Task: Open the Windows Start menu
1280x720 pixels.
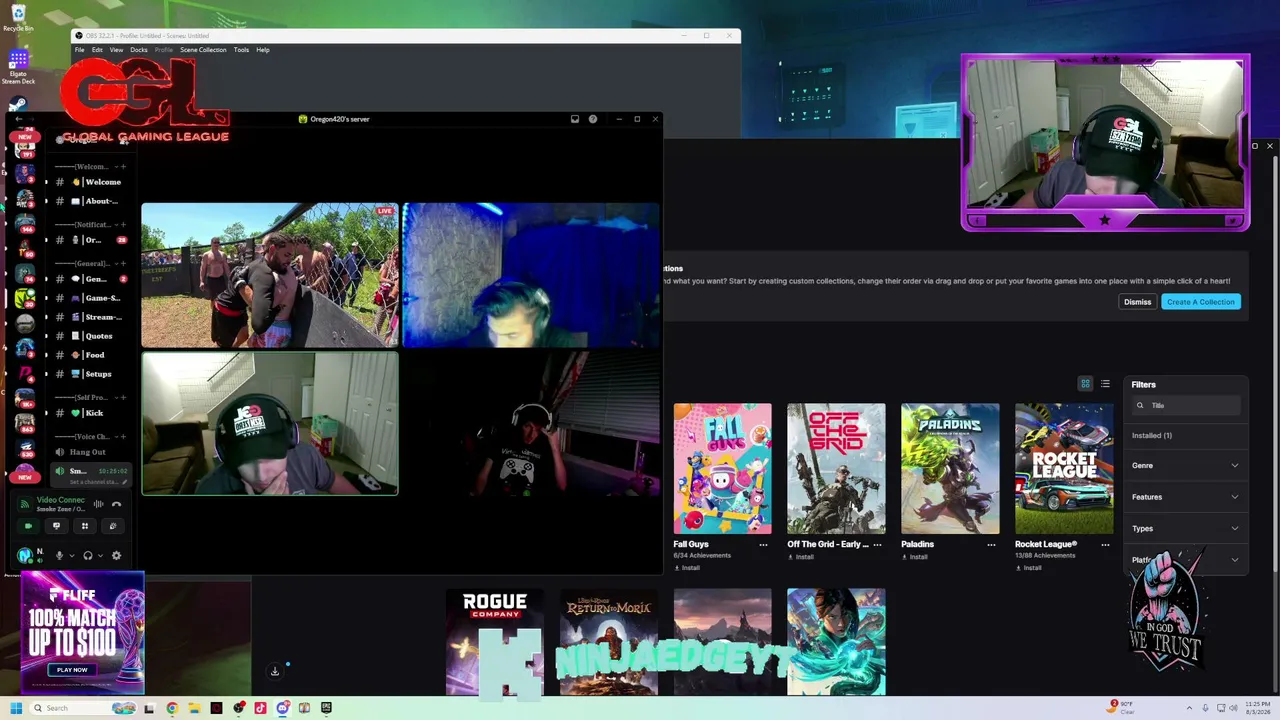Action: pyautogui.click(x=16, y=708)
